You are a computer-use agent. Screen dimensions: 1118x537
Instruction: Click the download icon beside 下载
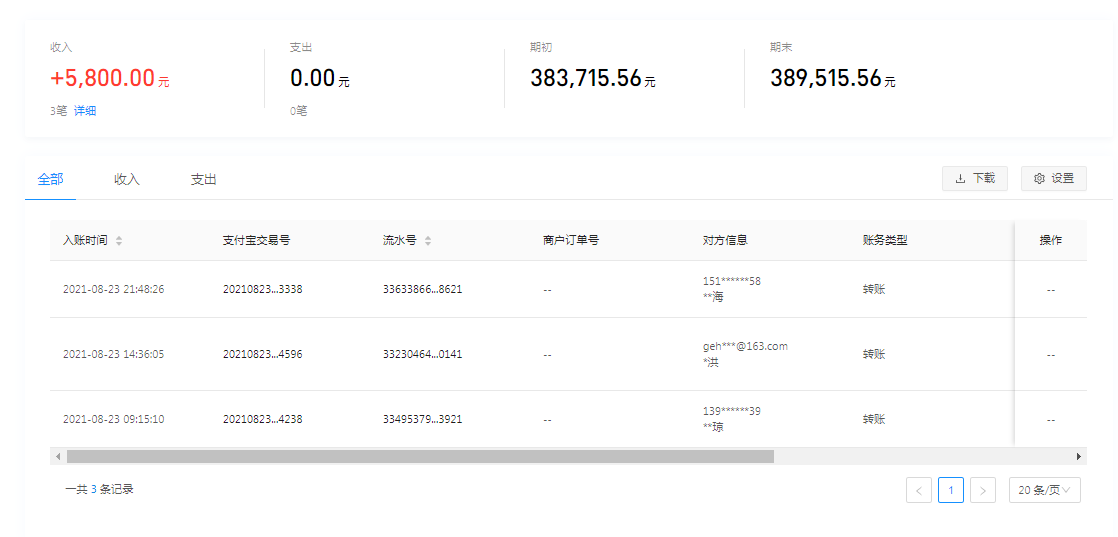(960, 179)
